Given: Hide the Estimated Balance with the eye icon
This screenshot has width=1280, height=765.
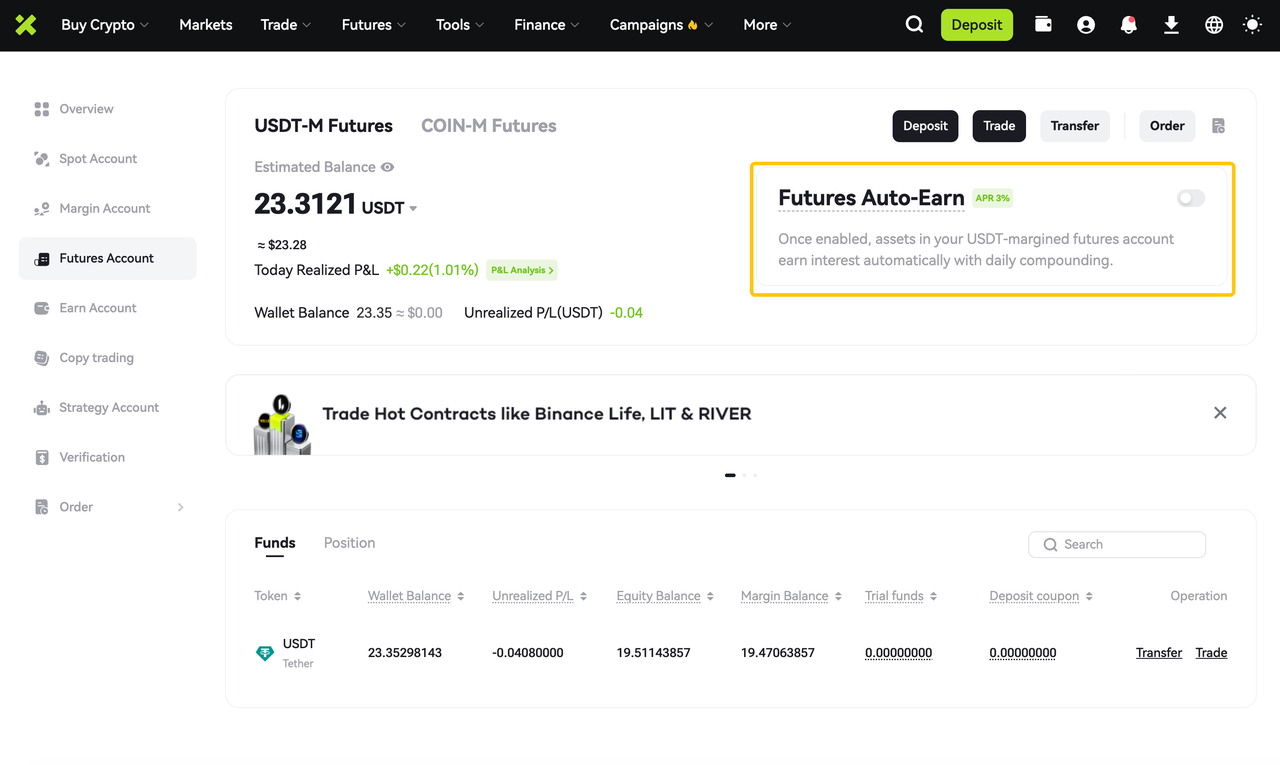Looking at the screenshot, I should [x=387, y=167].
